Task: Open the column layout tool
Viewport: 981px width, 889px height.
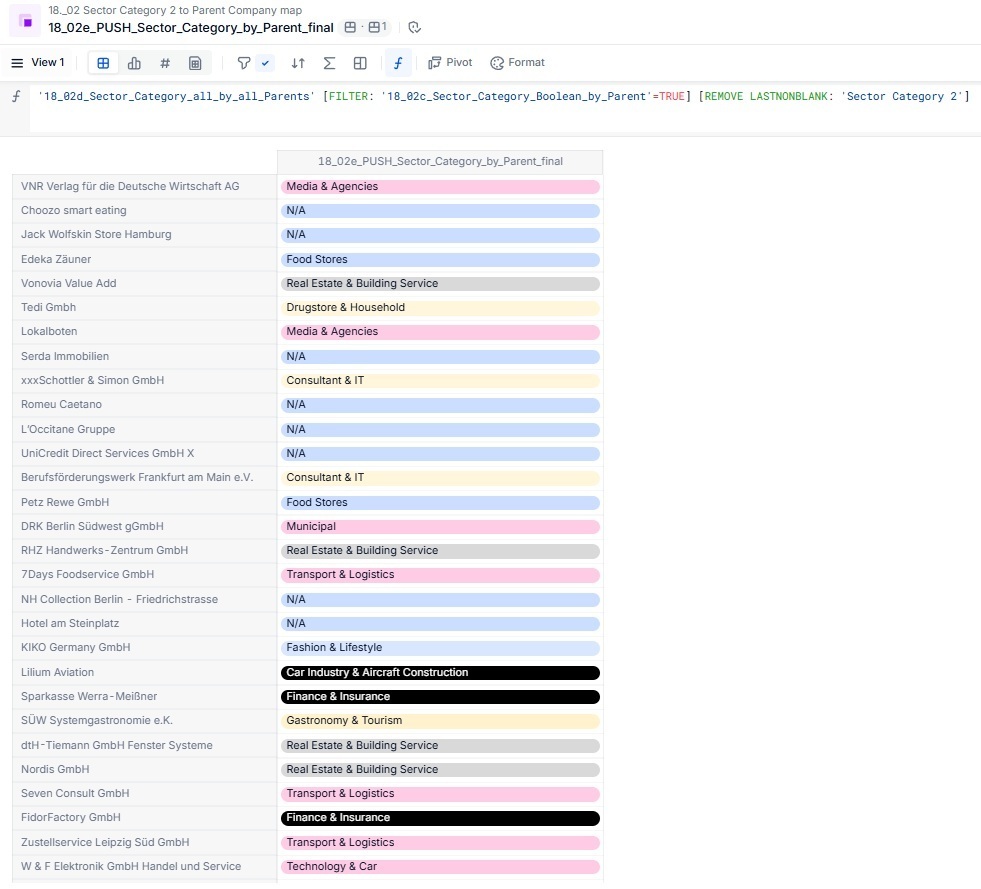Action: [x=360, y=63]
